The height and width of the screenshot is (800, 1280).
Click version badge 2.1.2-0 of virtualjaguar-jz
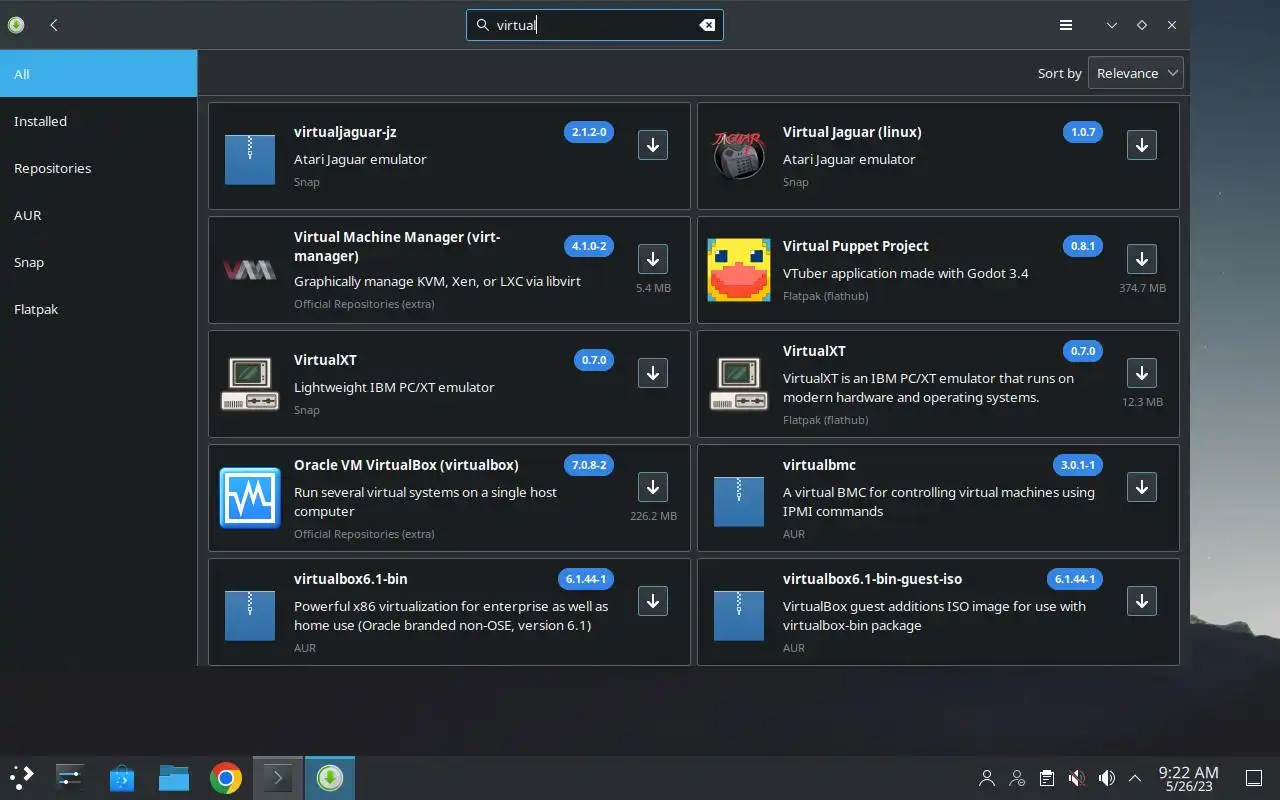point(589,132)
